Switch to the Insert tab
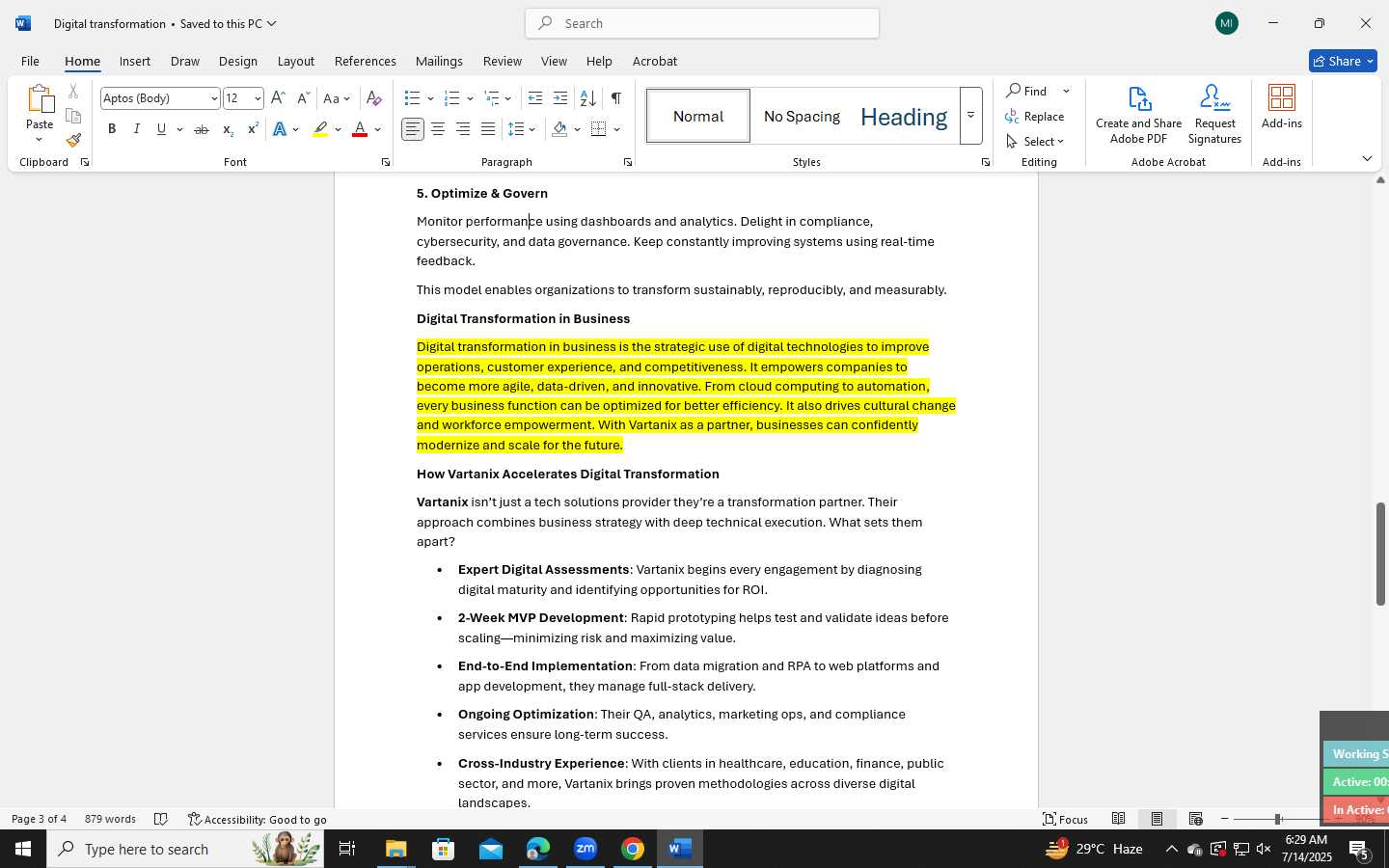 [135, 61]
